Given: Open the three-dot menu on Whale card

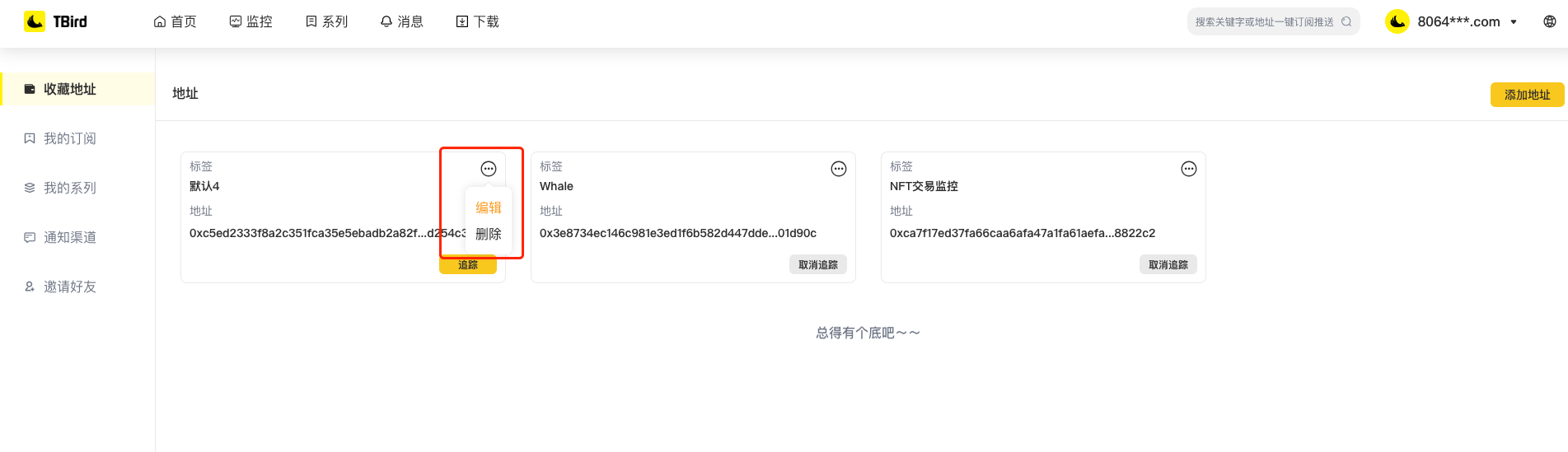Looking at the screenshot, I should pos(838,169).
